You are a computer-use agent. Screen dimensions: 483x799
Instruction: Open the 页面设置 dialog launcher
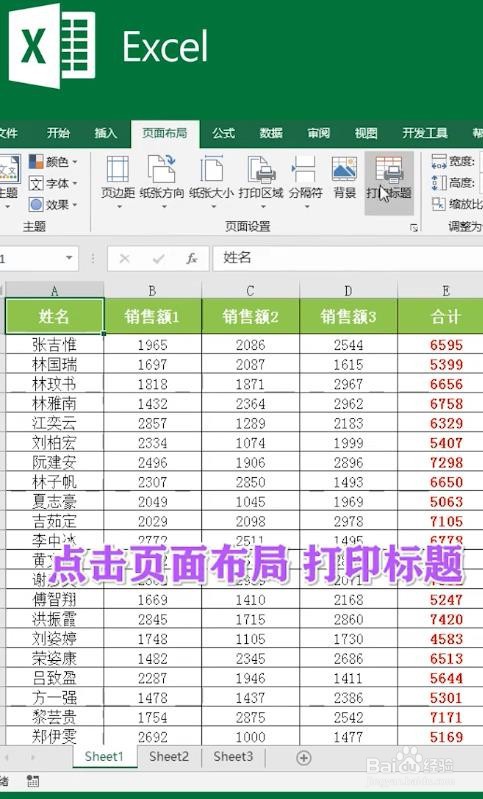(414, 228)
